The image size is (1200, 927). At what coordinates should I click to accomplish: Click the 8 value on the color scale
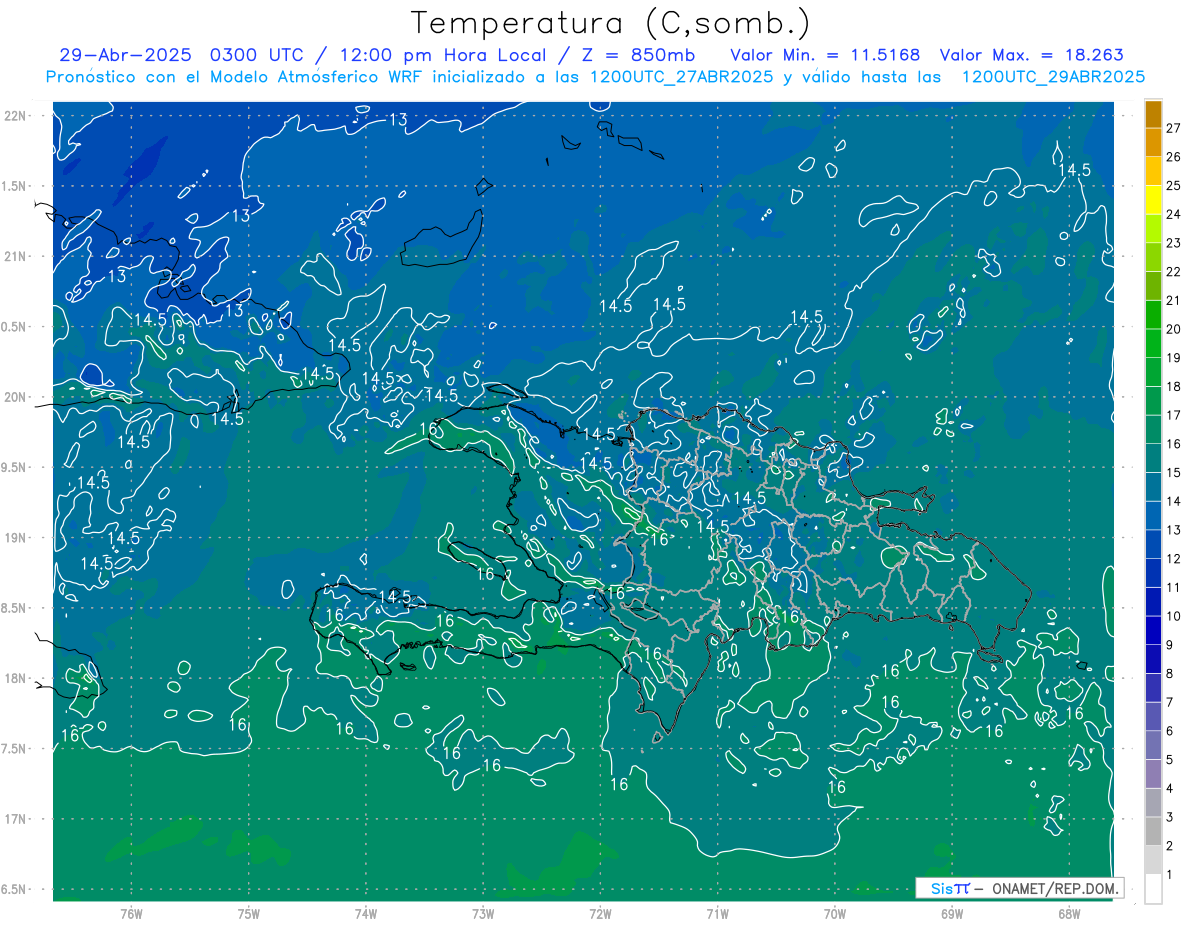click(1170, 673)
